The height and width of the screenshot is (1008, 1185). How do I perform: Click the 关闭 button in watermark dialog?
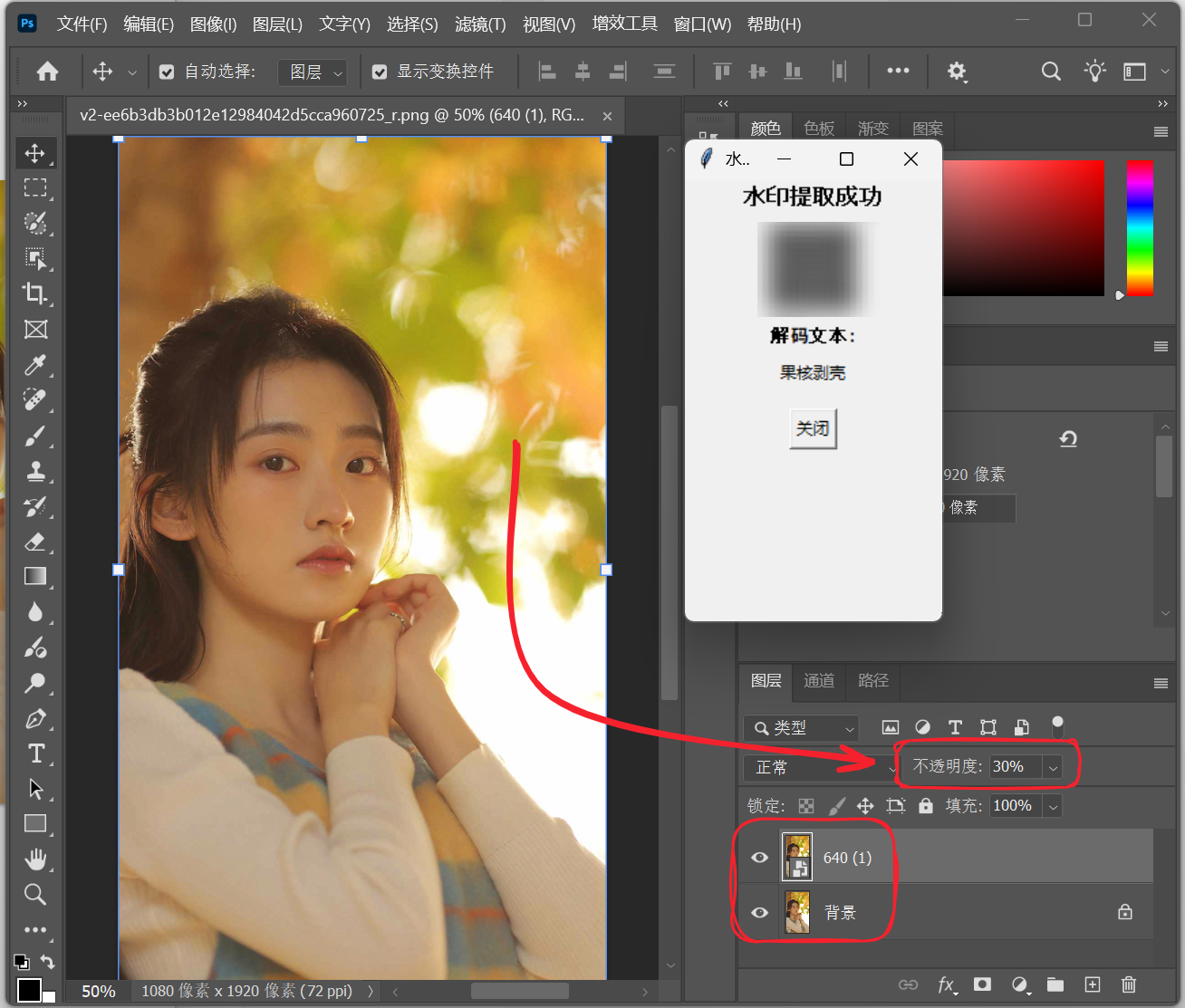[812, 428]
